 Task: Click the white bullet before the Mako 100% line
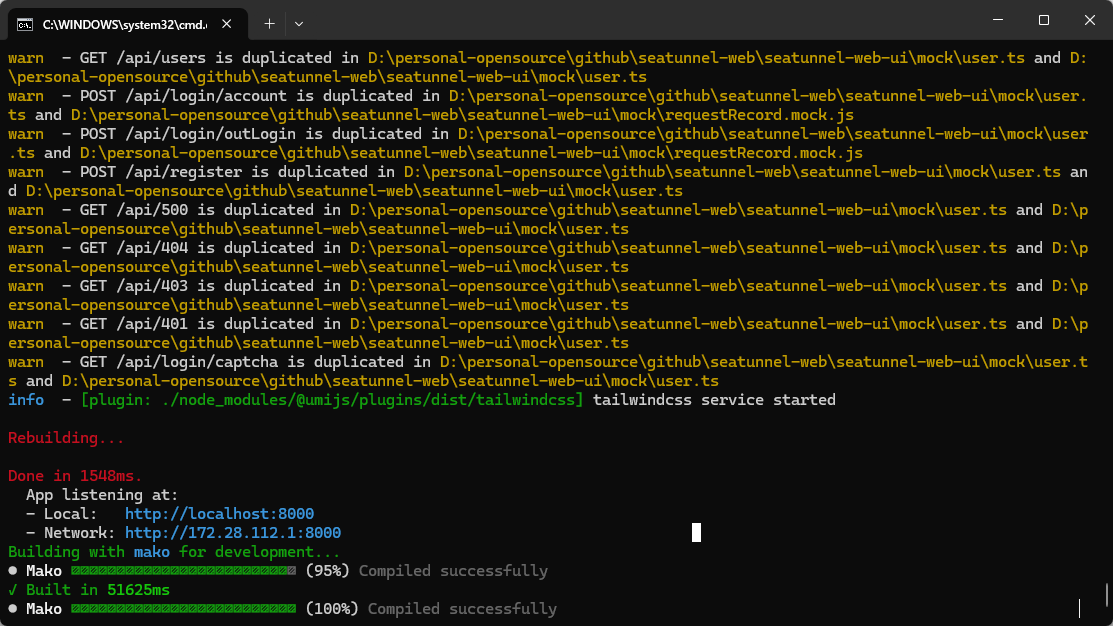(x=13, y=609)
